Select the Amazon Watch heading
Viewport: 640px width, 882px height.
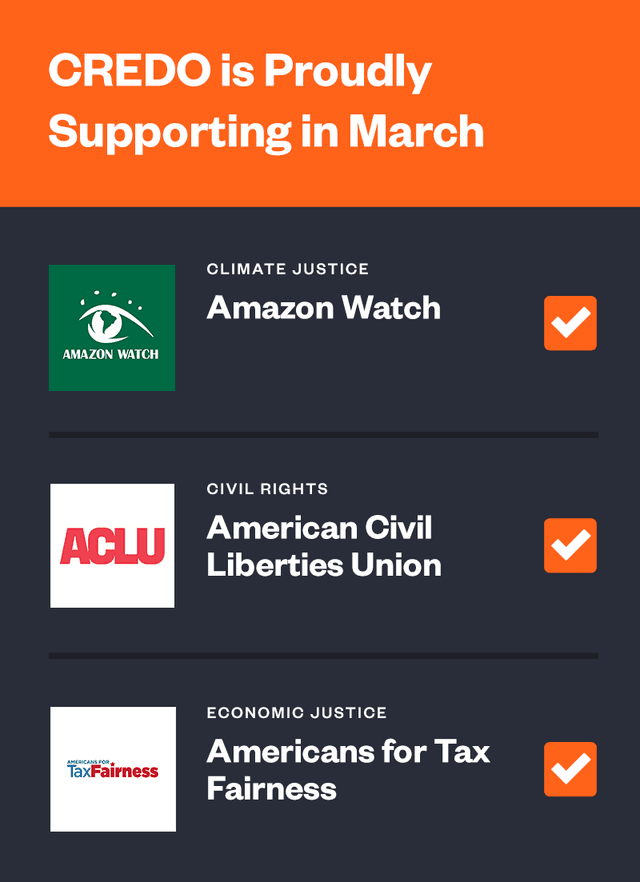pyautogui.click(x=323, y=308)
